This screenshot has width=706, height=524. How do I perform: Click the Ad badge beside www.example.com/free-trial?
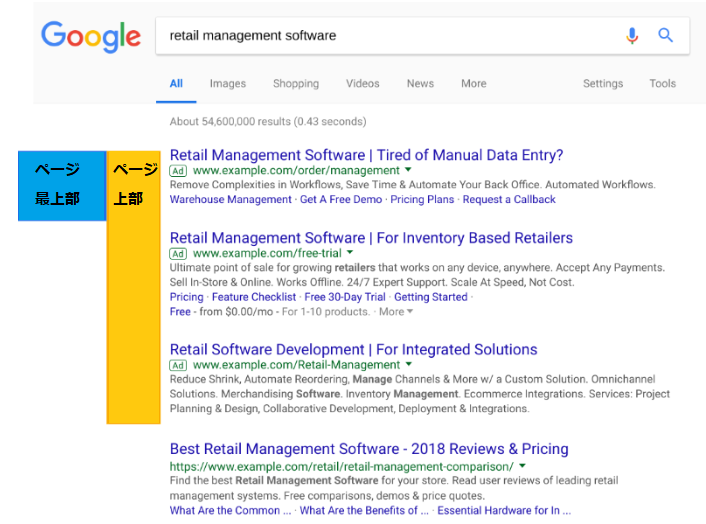pos(178,253)
